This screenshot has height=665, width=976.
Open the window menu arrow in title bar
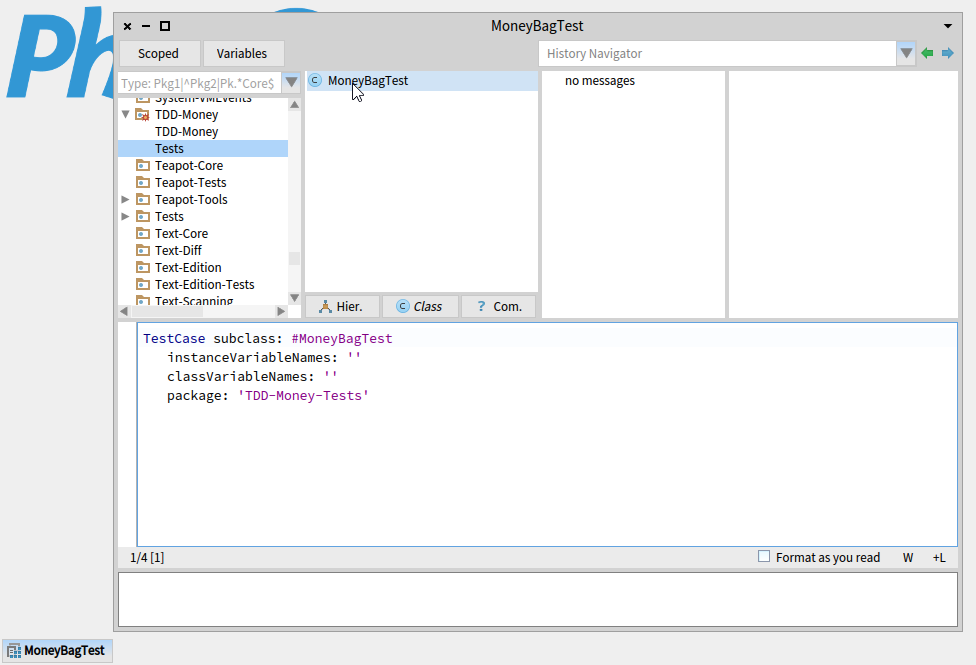pos(947,26)
